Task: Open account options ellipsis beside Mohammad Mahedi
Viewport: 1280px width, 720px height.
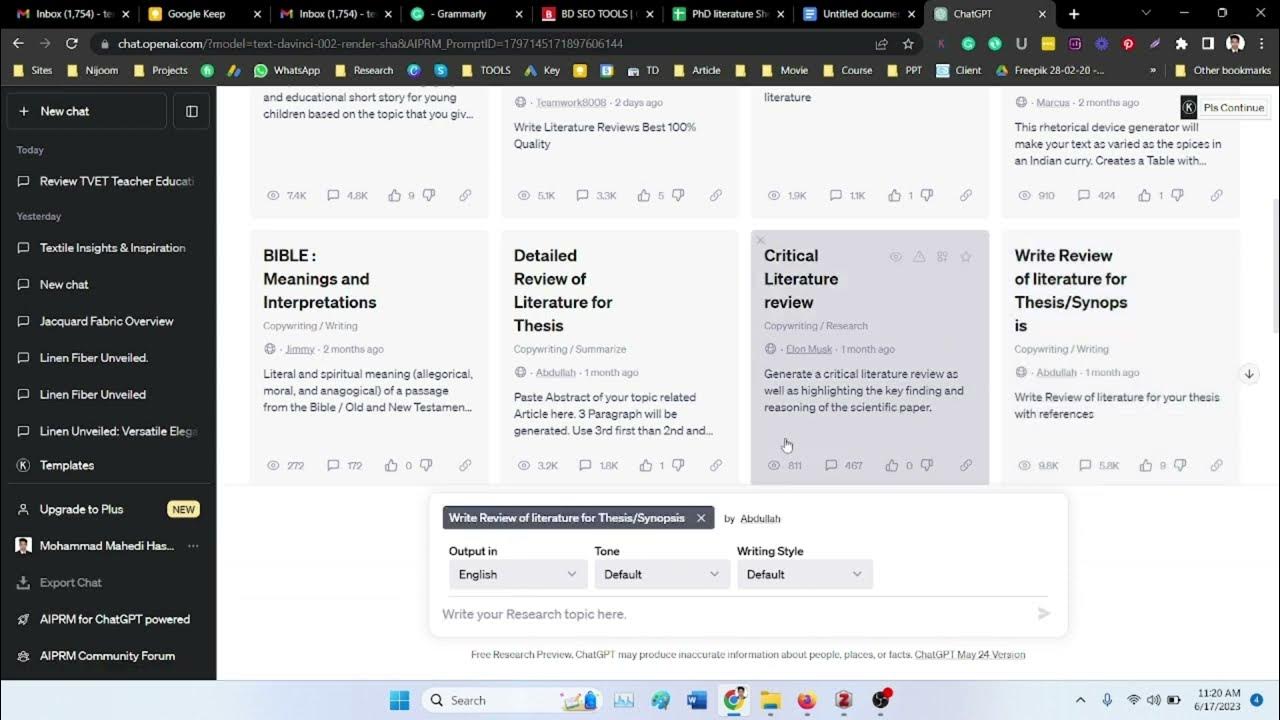Action: [193, 546]
